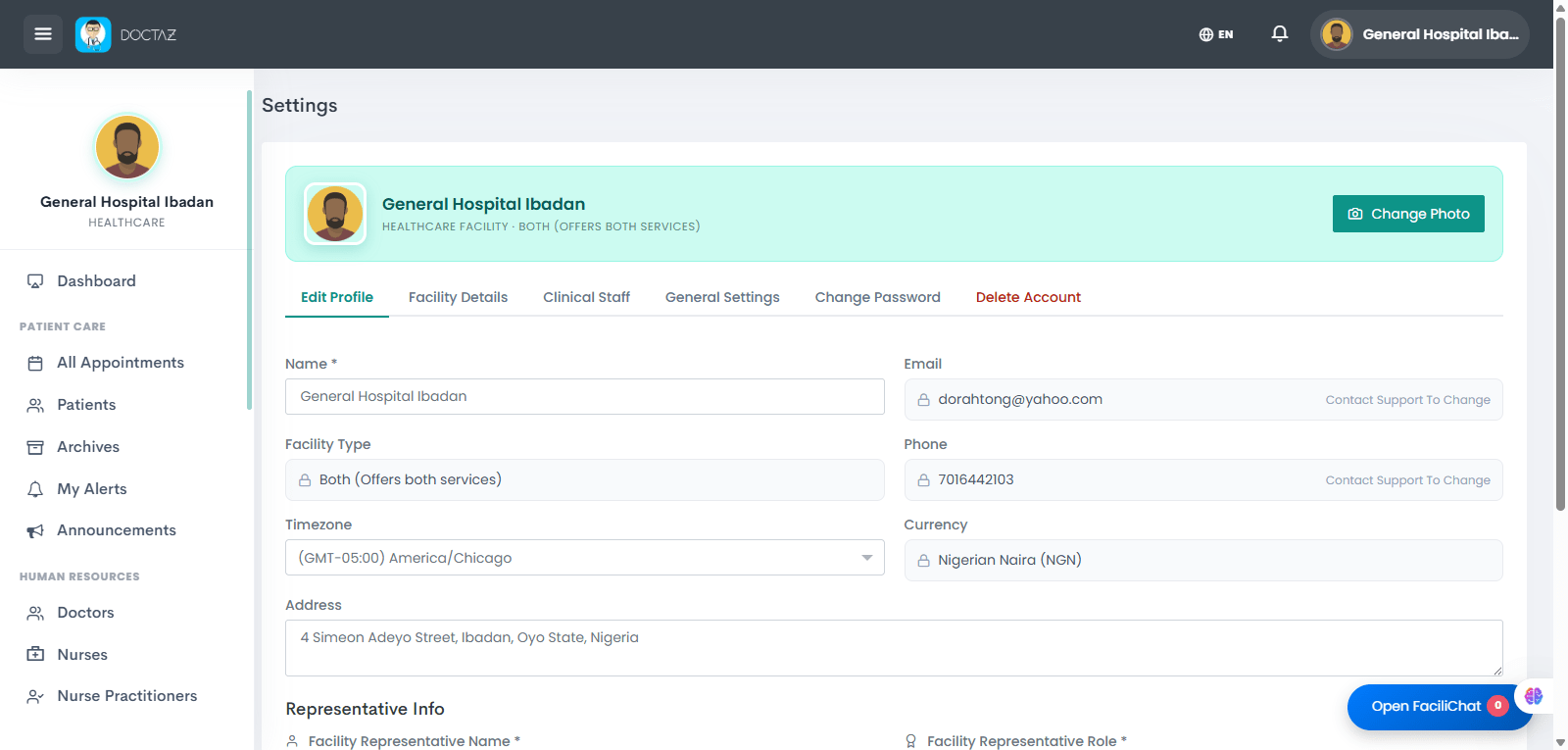Click the Open FaciliChat button
This screenshot has height=750, width=1568.
1427,706
